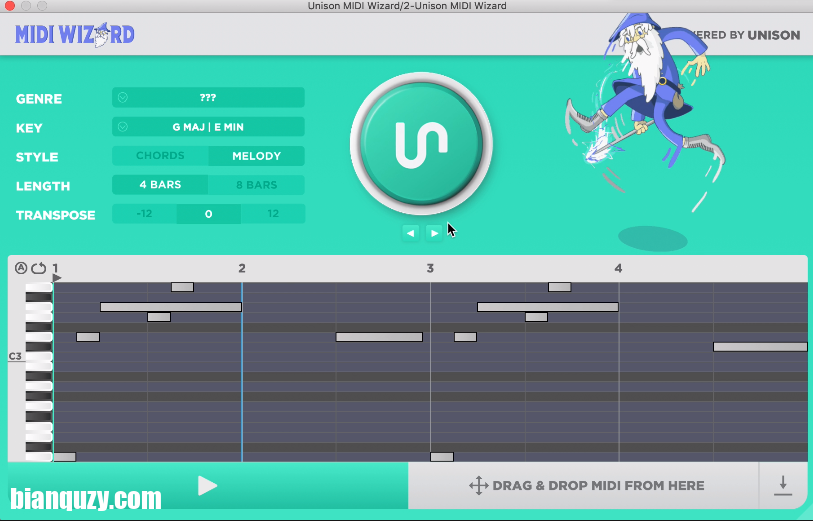813x521 pixels.
Task: Click the download MIDI arrow icon
Action: (x=783, y=486)
